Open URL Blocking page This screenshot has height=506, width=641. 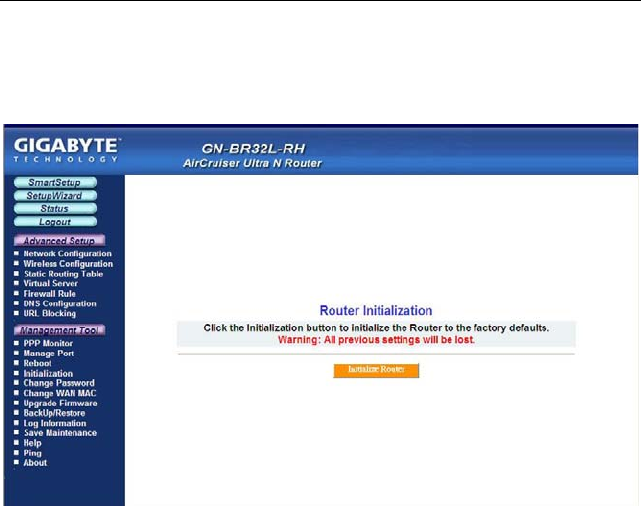49,313
